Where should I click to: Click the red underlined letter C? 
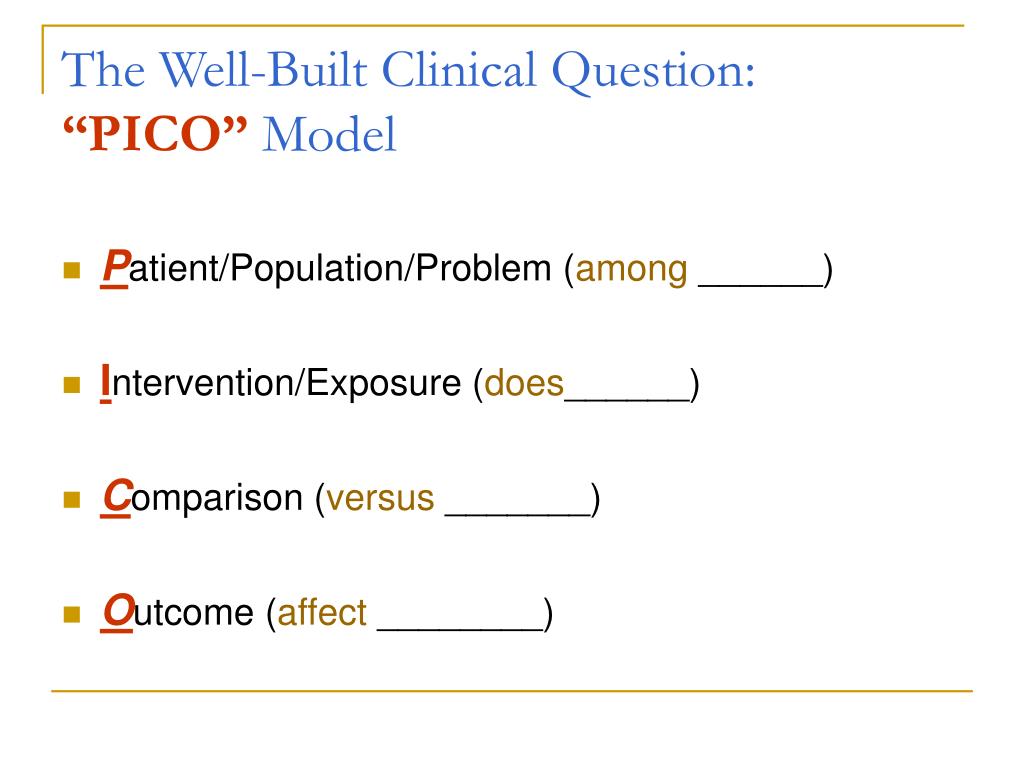tap(117, 498)
